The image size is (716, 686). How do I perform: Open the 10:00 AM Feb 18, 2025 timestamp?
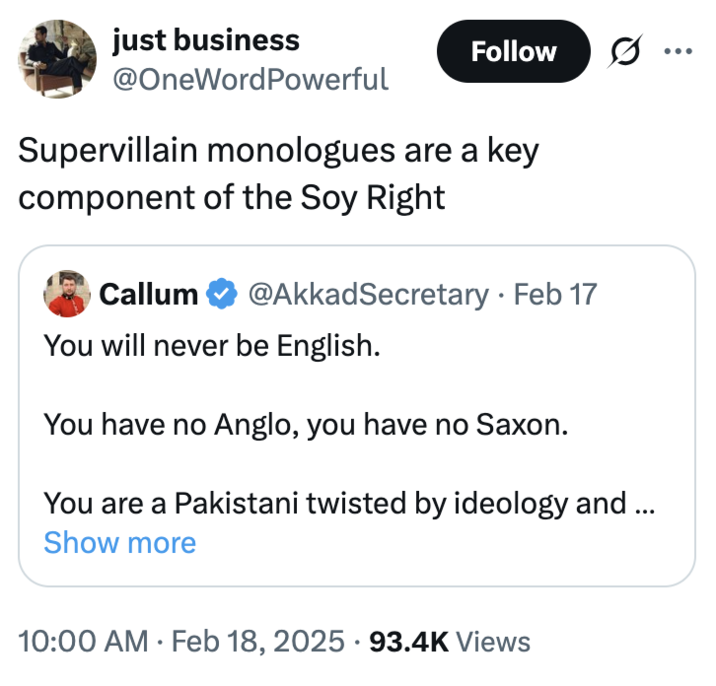(182, 641)
